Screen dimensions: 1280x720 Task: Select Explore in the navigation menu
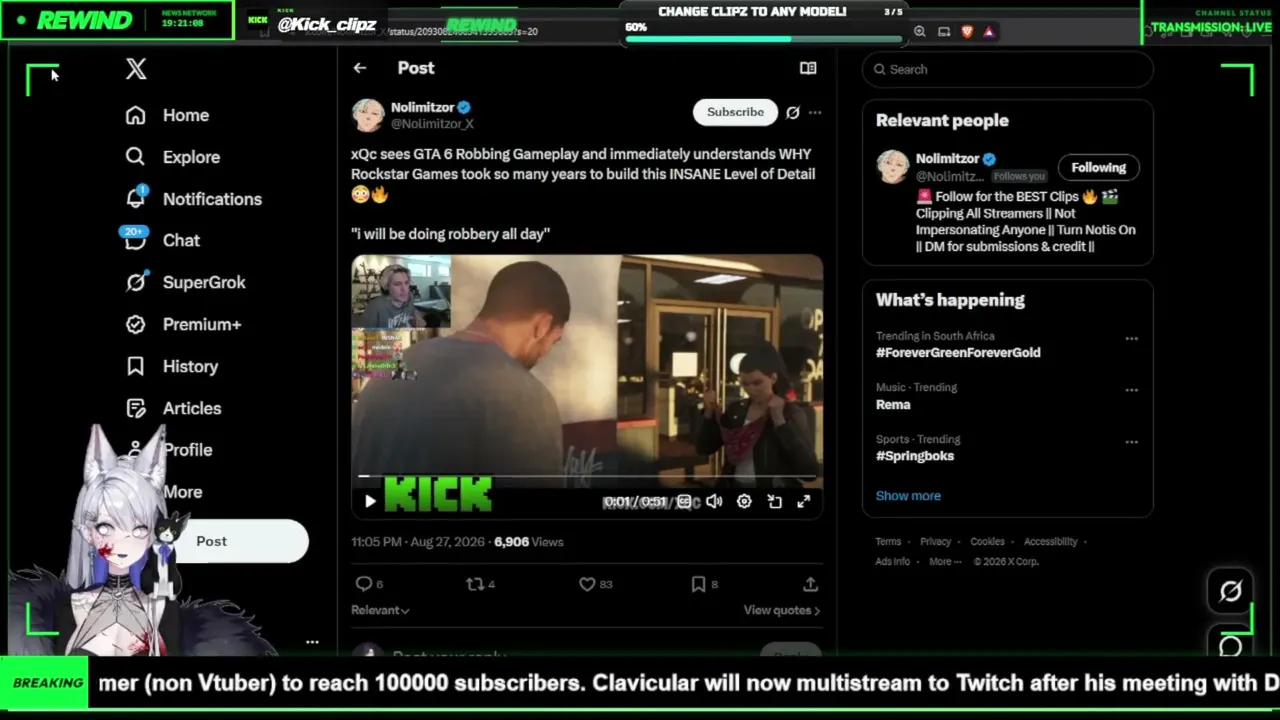point(191,157)
